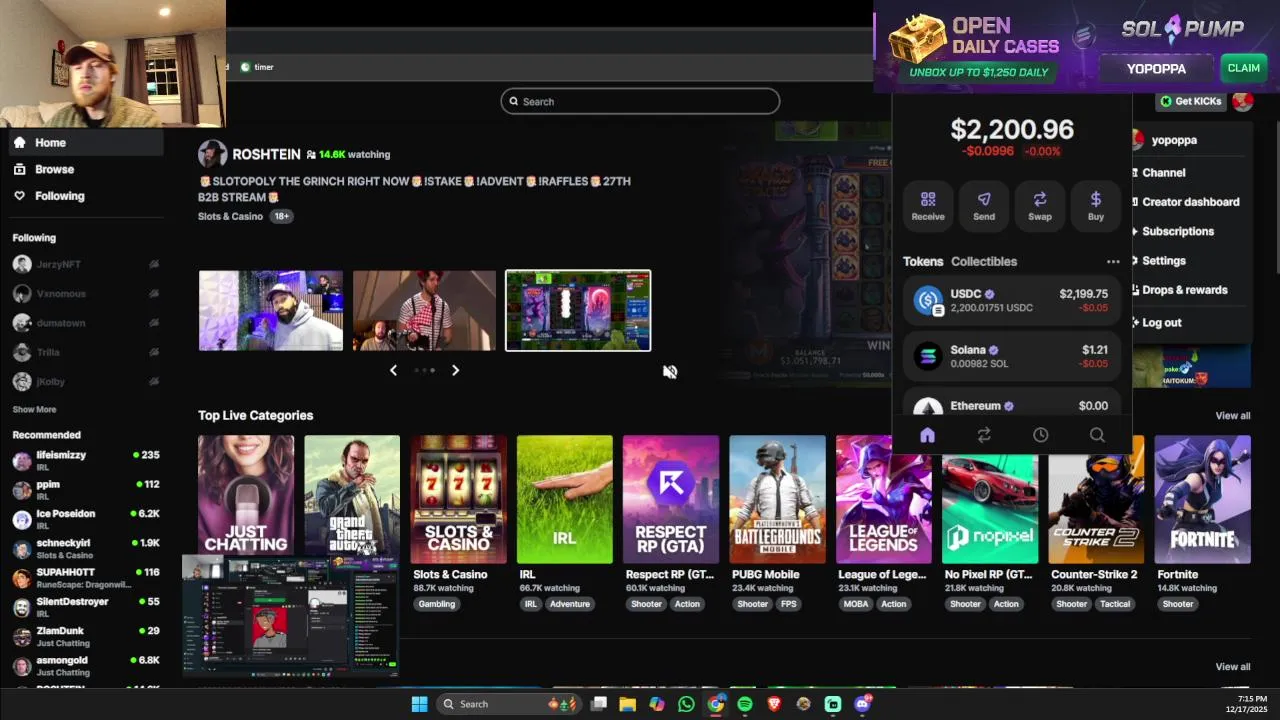Click the timer browser tab
Viewport: 1280px width, 720px height.
(x=257, y=67)
